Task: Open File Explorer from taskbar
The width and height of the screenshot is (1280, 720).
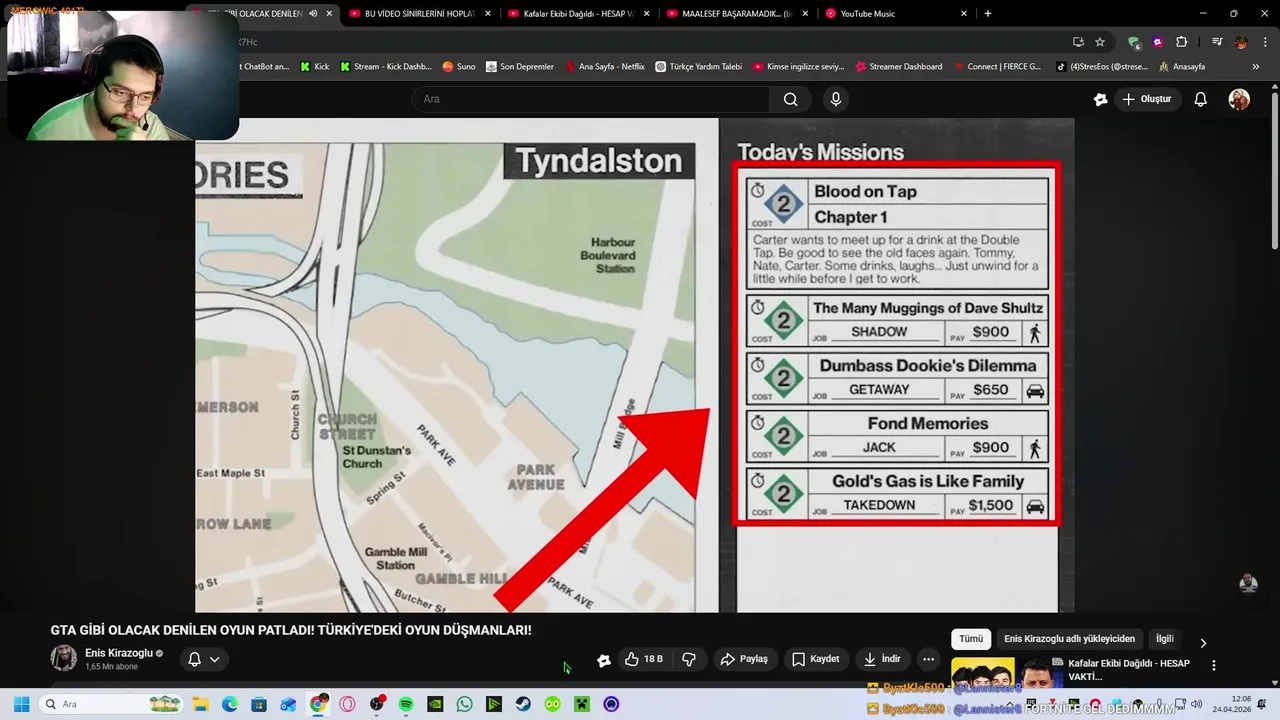Action: pyautogui.click(x=200, y=704)
